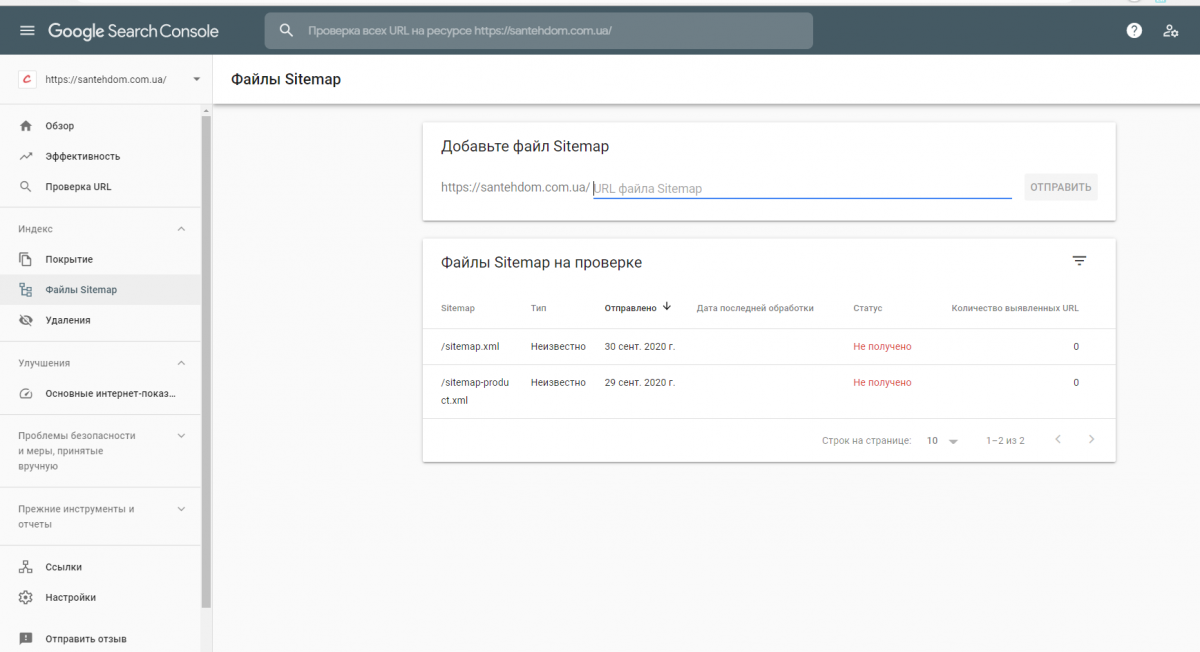Image resolution: width=1200 pixels, height=652 pixels.
Task: Click the Удаления crossed-eye icon
Action: click(26, 320)
